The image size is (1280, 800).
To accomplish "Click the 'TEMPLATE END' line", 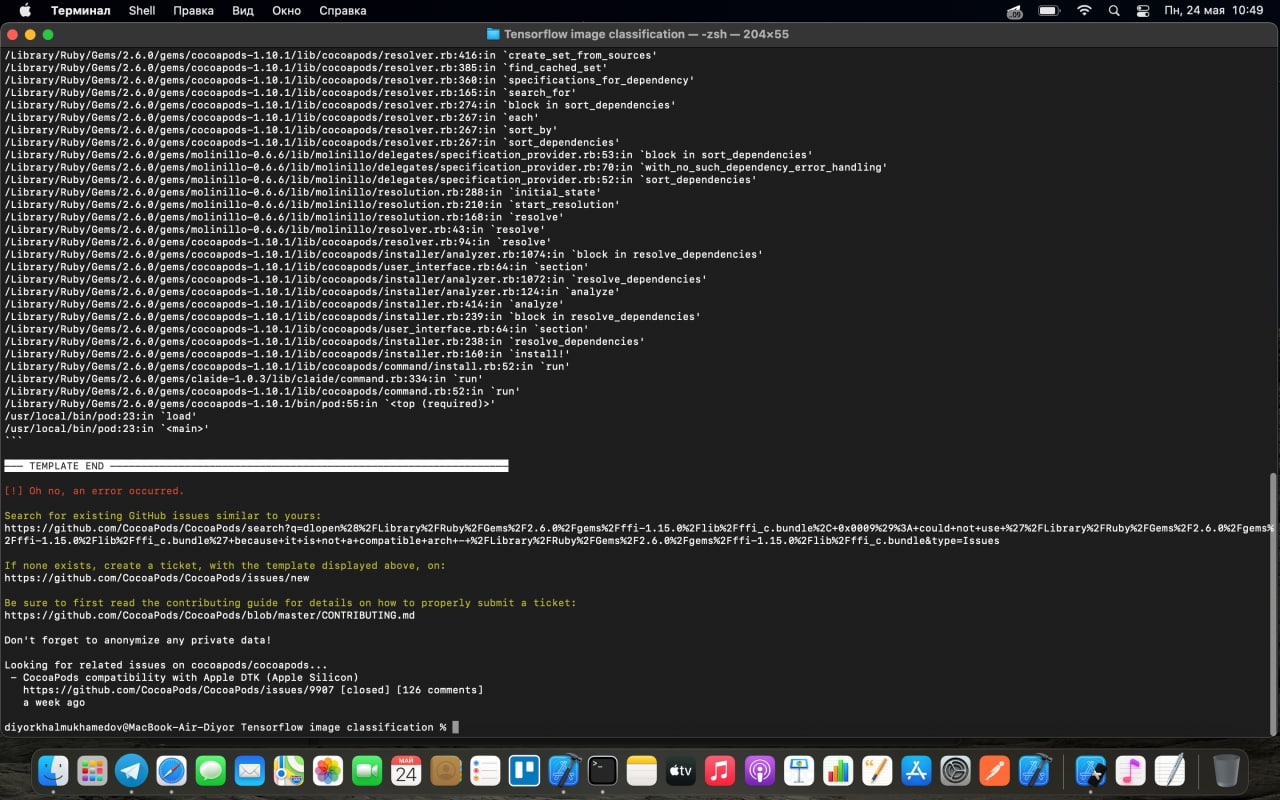I will (x=256, y=466).
